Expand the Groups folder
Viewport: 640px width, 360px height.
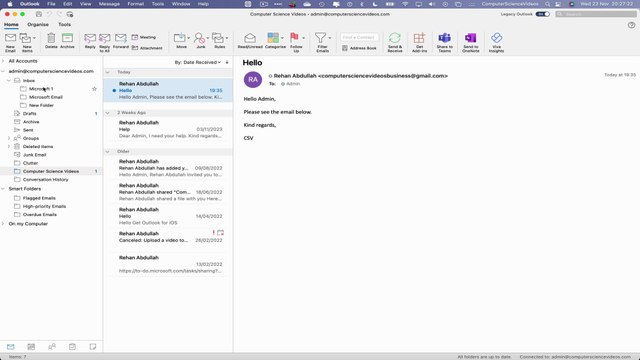[9, 138]
